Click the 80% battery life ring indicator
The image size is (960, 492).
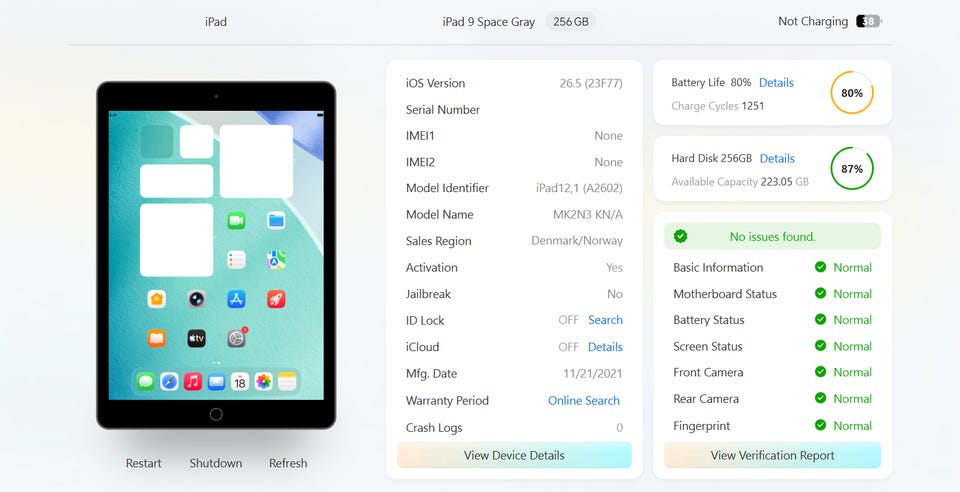point(852,93)
